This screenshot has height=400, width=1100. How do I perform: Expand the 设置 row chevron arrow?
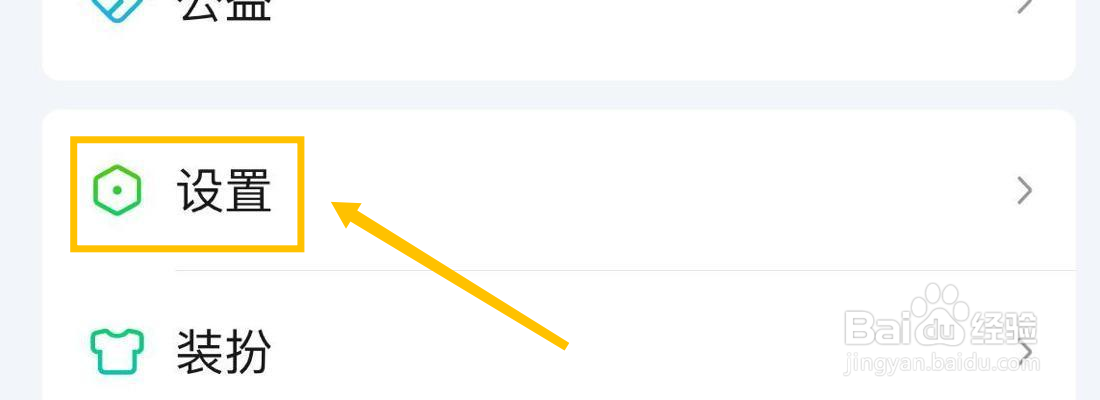[1024, 190]
